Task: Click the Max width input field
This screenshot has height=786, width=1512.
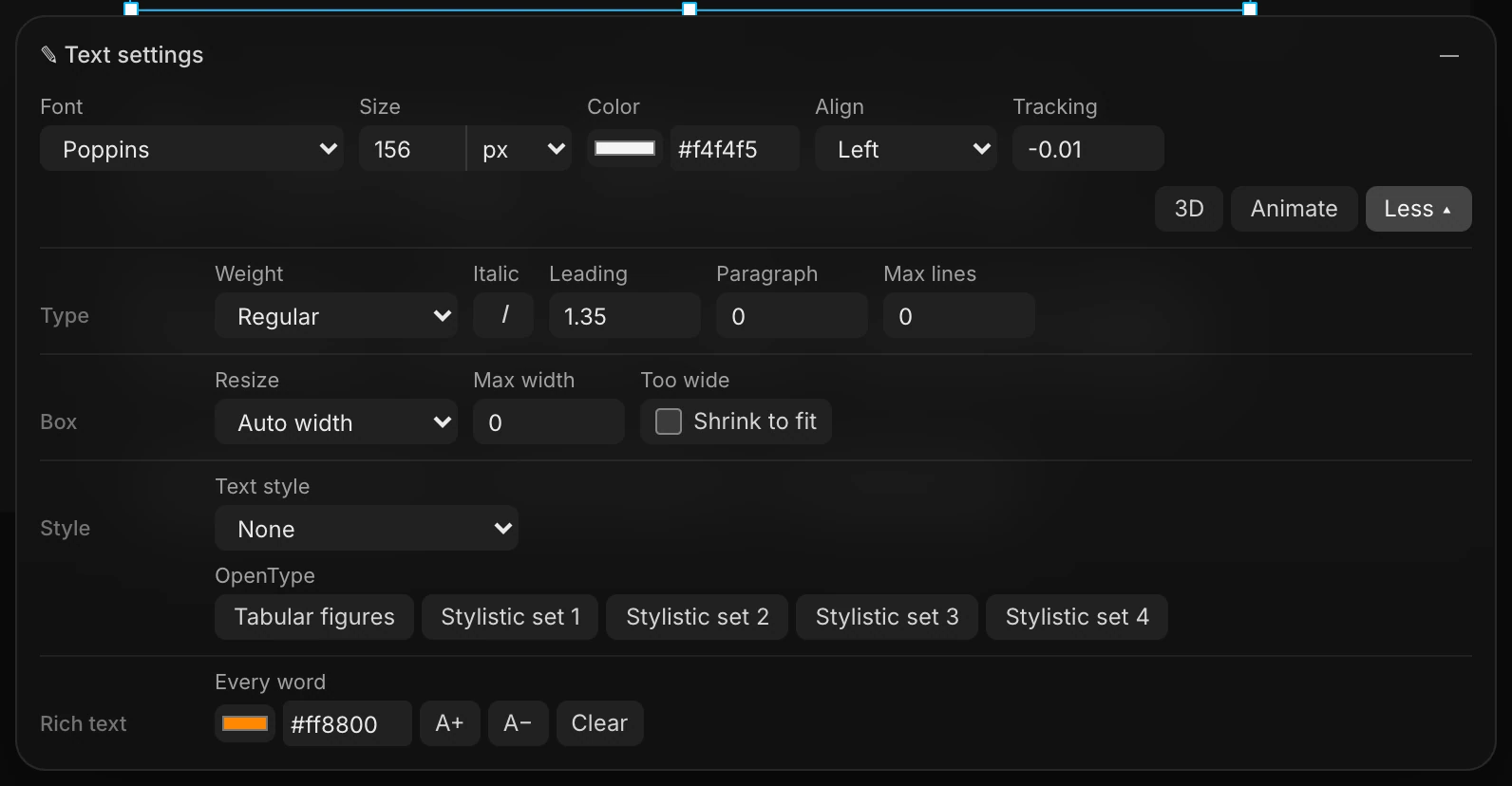Action: coord(549,421)
